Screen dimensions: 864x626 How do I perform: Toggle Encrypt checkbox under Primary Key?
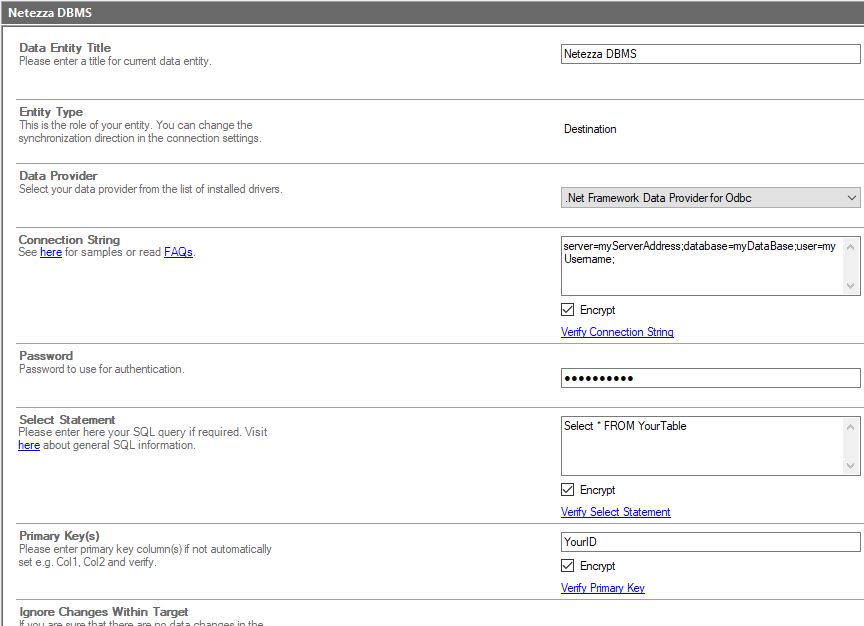tap(568, 566)
